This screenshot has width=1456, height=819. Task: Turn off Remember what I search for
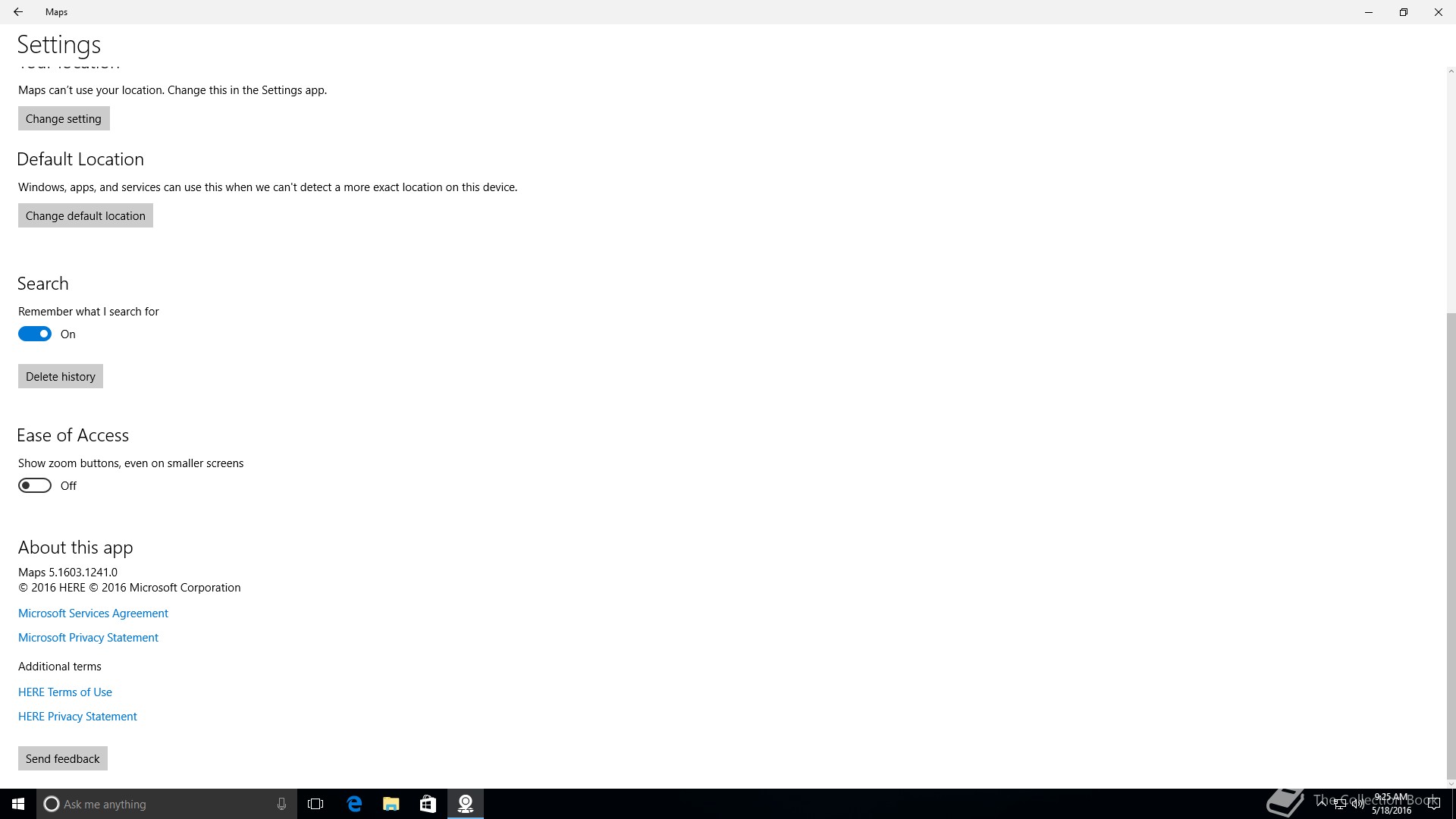click(x=35, y=334)
